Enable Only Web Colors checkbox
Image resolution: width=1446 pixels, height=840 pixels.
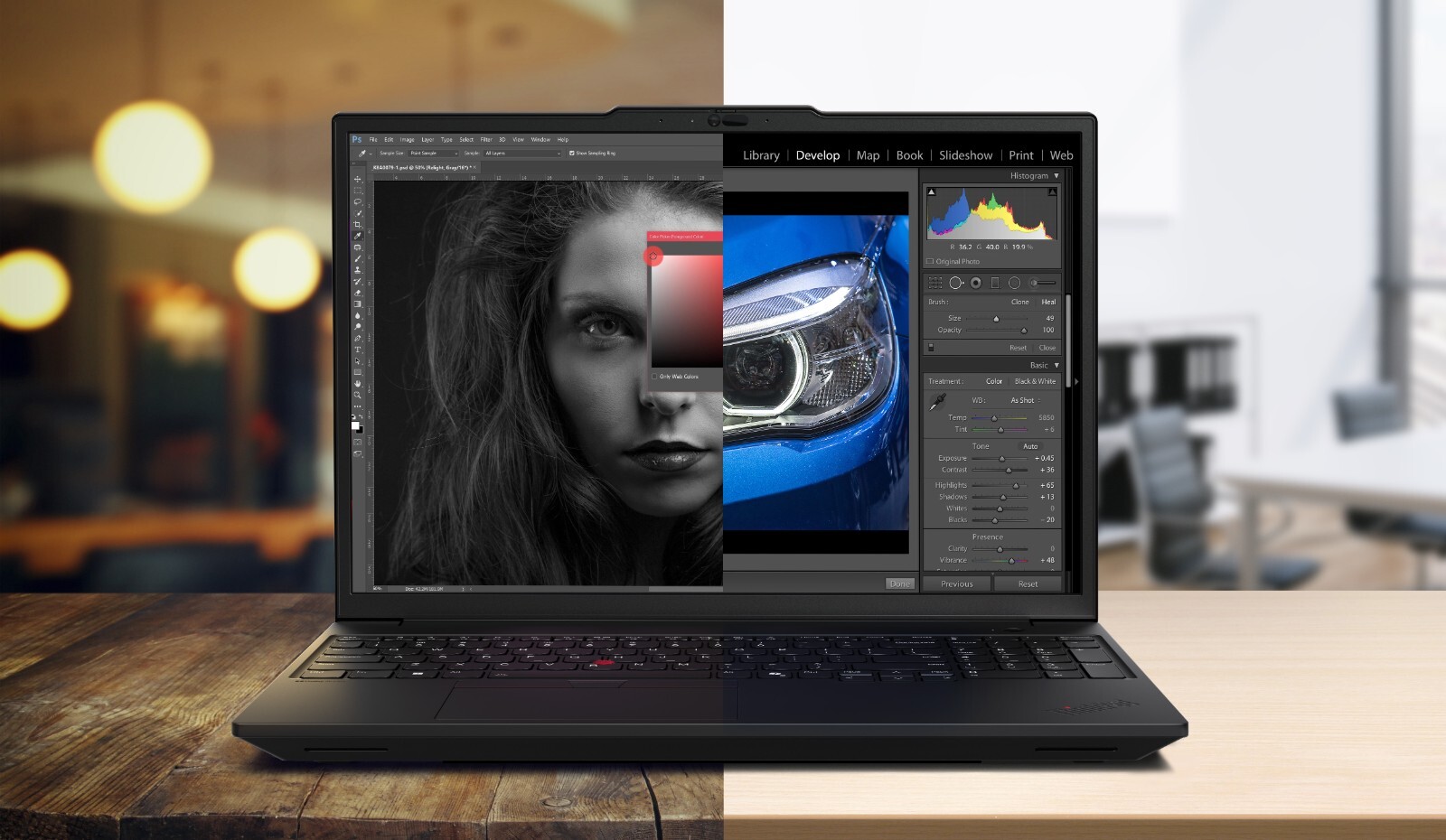(654, 377)
